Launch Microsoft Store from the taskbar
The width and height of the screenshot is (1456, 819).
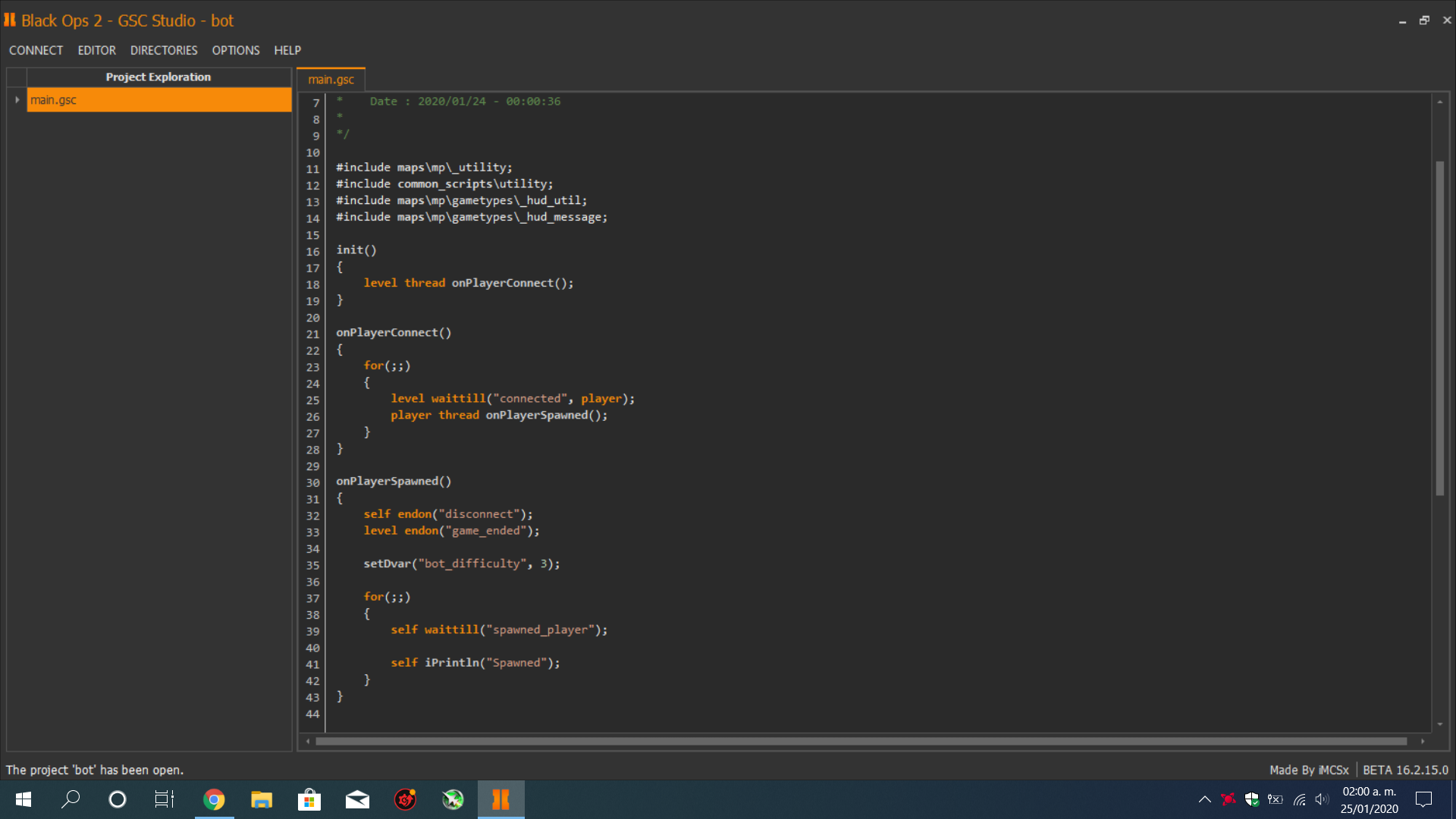click(309, 799)
